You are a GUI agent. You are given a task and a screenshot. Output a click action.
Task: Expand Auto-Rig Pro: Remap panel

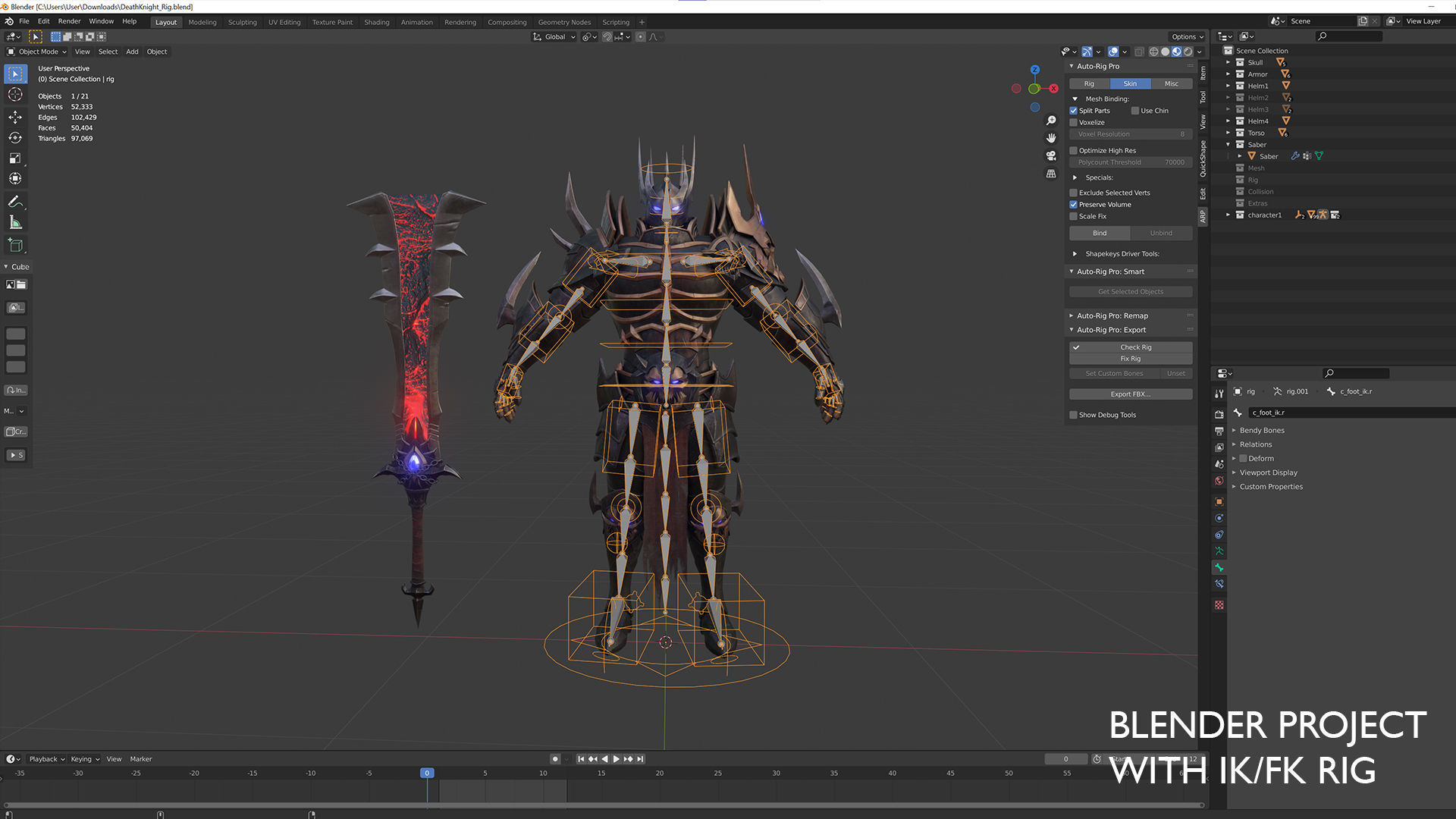[1072, 315]
